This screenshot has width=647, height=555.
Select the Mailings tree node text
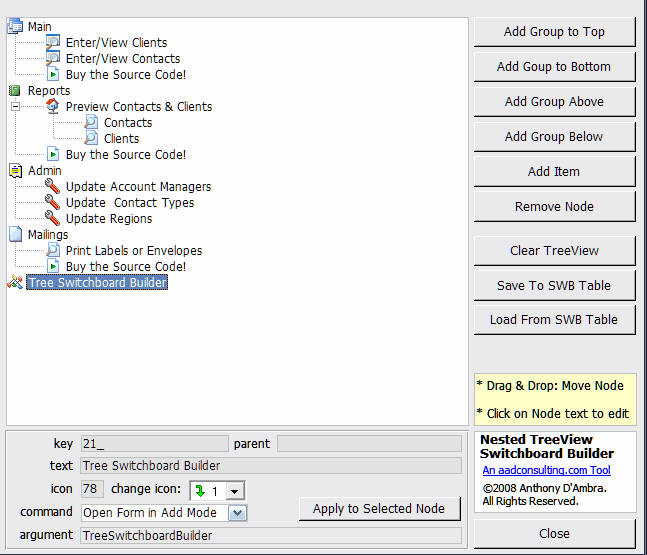click(x=48, y=235)
